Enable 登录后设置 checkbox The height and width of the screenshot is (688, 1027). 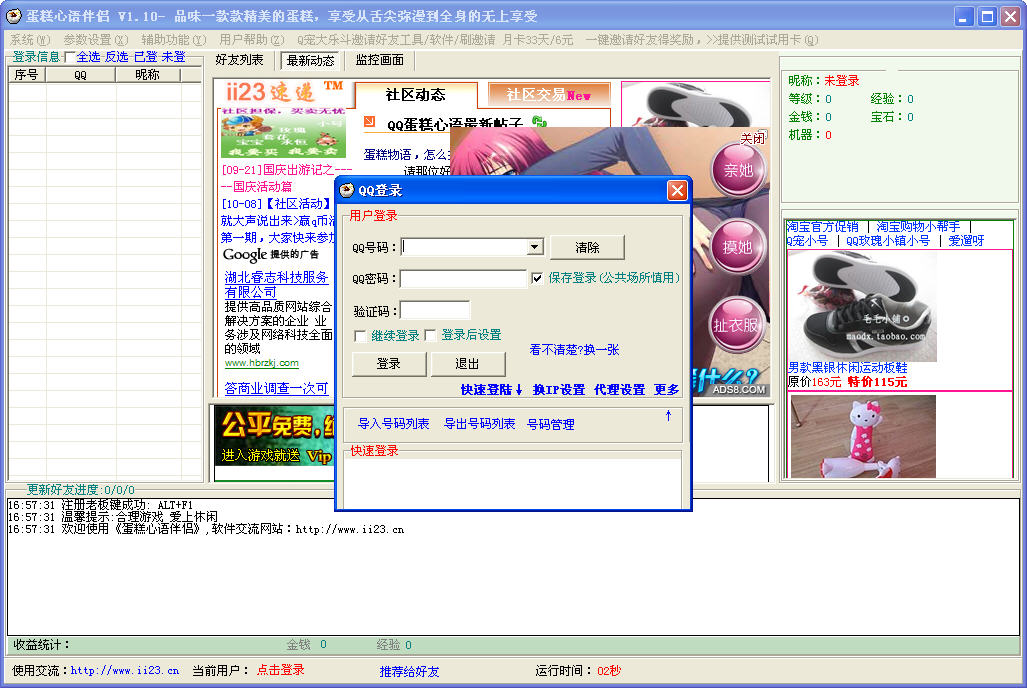coord(430,335)
